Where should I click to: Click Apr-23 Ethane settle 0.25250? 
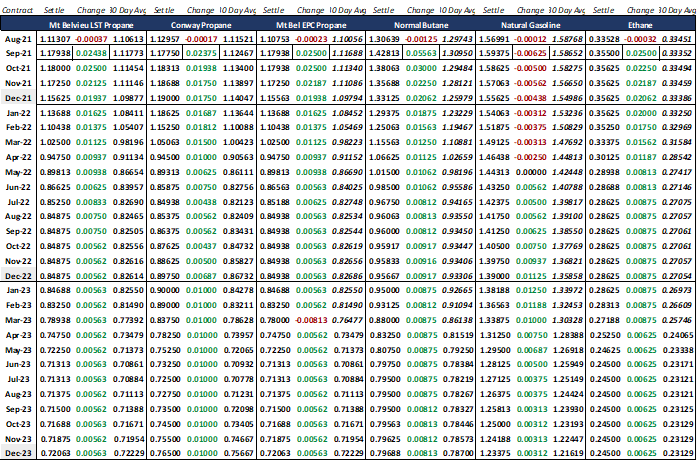tap(604, 335)
